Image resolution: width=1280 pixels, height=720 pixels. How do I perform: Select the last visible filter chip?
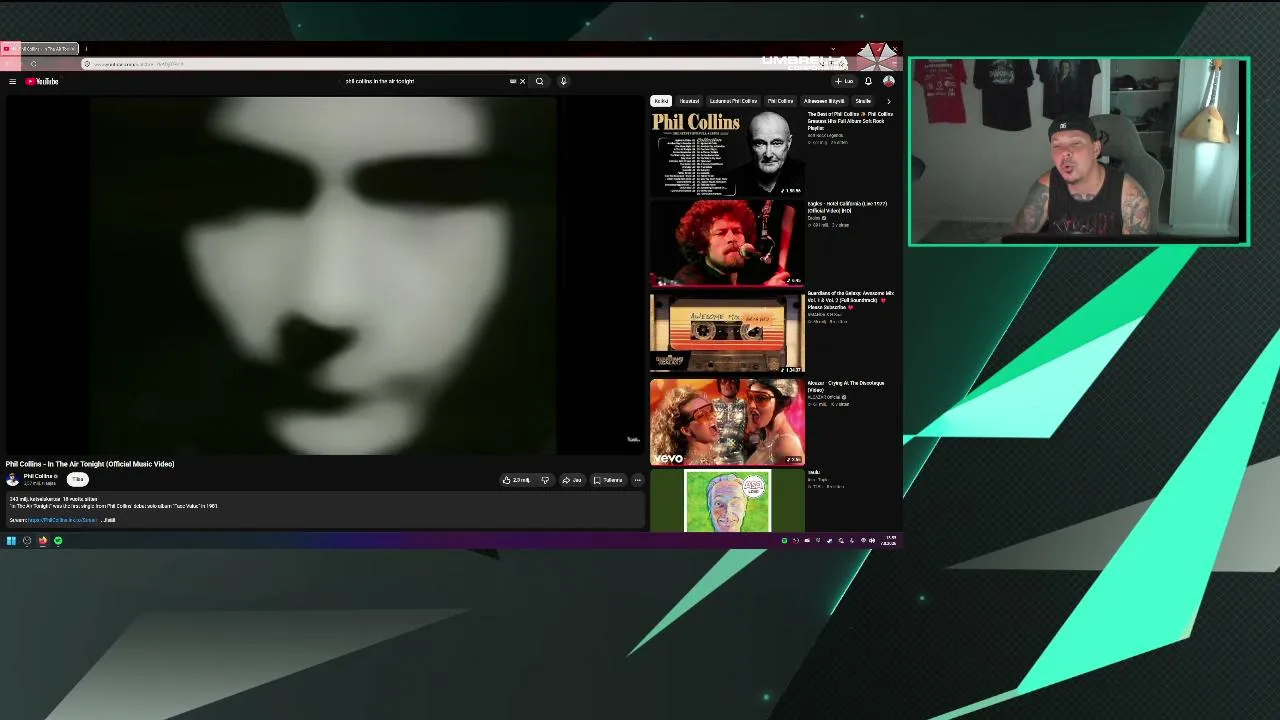(x=863, y=101)
